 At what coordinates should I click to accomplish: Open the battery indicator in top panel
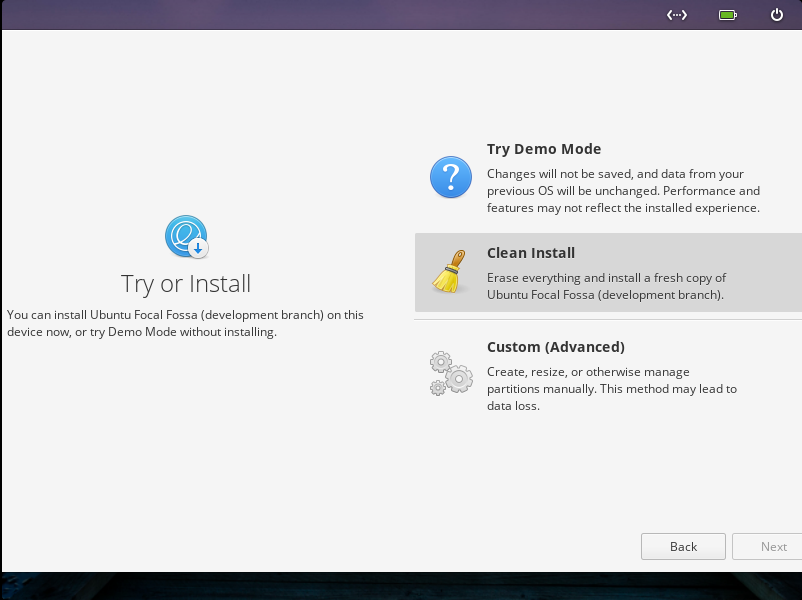[x=727, y=15]
